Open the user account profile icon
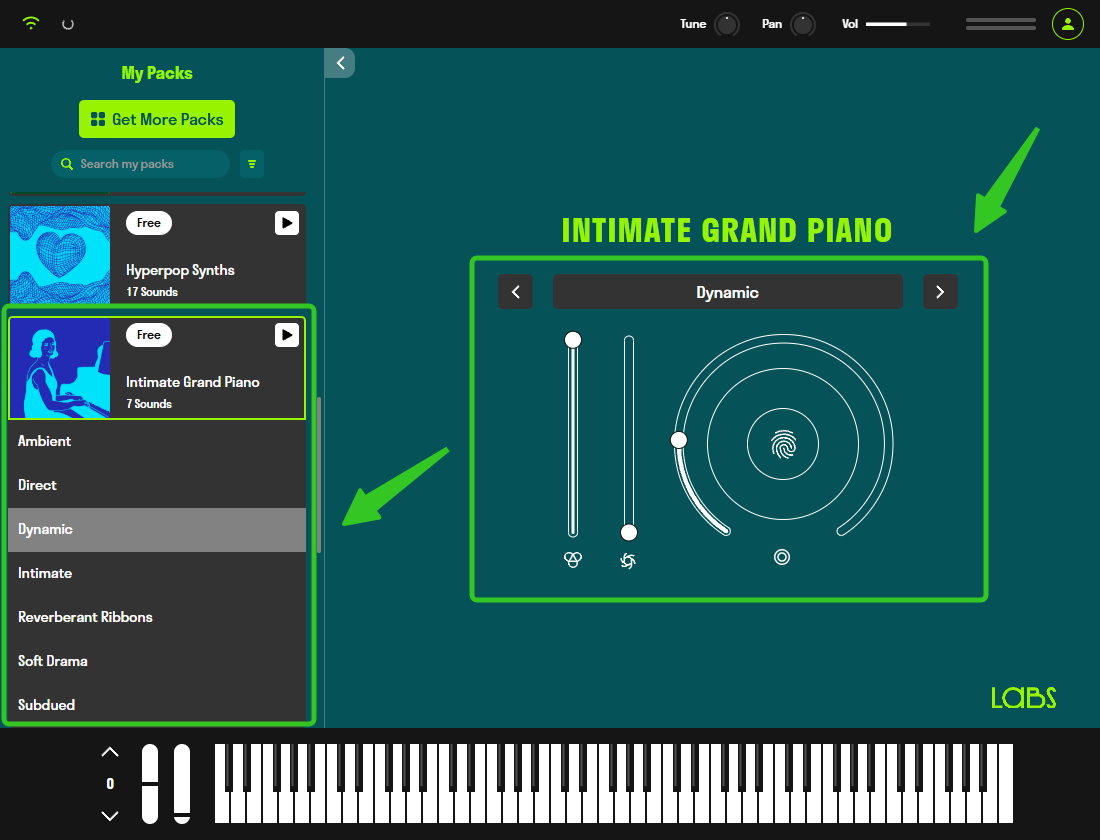Screen dimensions: 1100x840 click(1067, 24)
